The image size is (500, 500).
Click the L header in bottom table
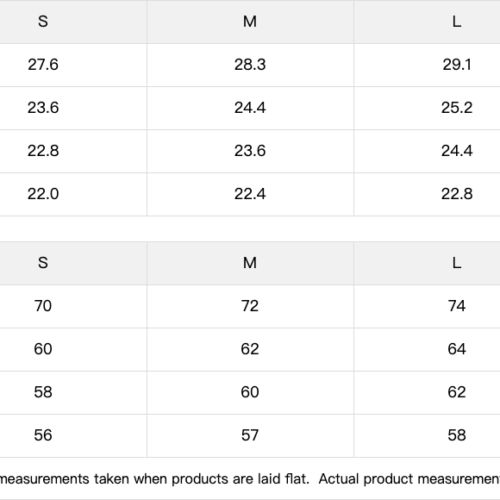(457, 263)
